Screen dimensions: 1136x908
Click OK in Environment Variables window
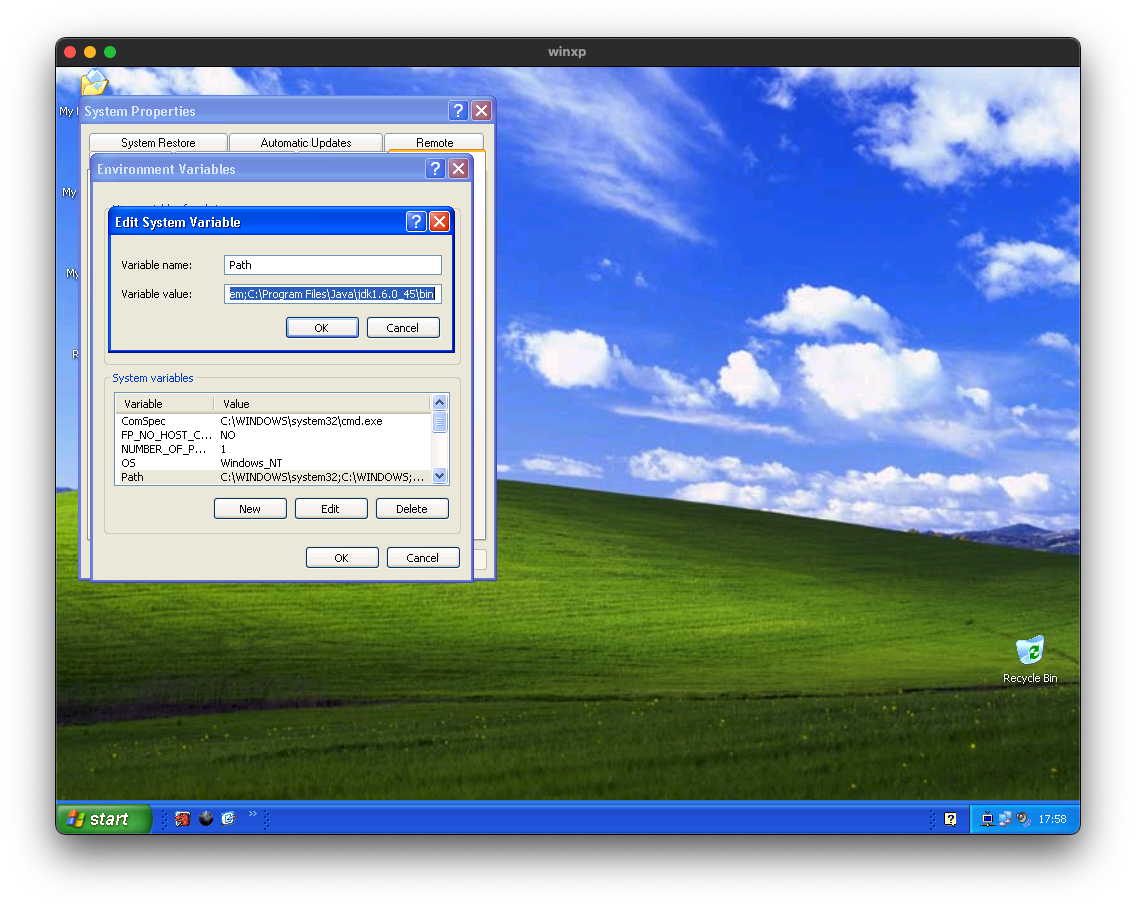coord(342,558)
